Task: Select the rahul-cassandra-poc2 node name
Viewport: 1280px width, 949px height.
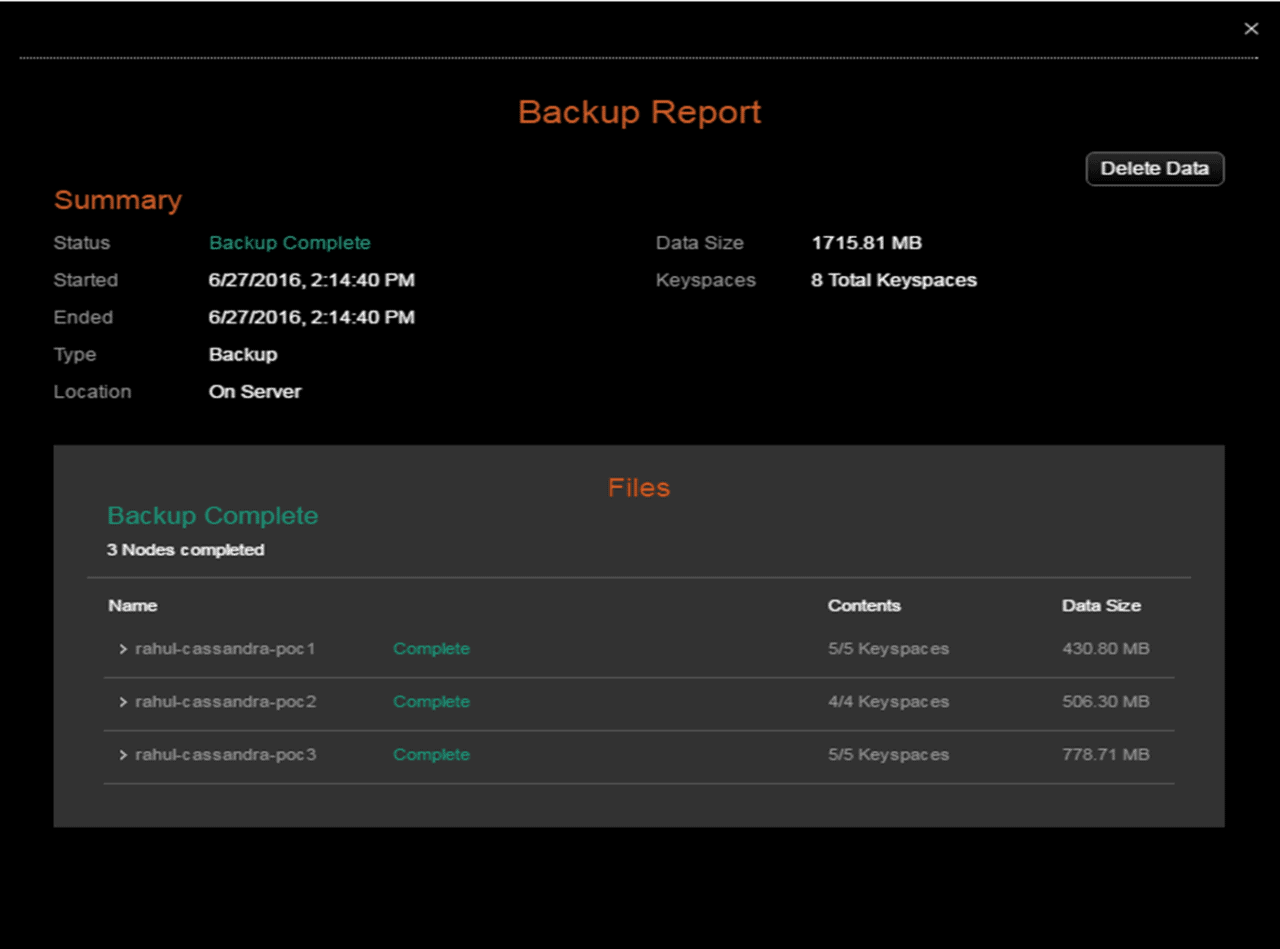Action: click(x=225, y=702)
